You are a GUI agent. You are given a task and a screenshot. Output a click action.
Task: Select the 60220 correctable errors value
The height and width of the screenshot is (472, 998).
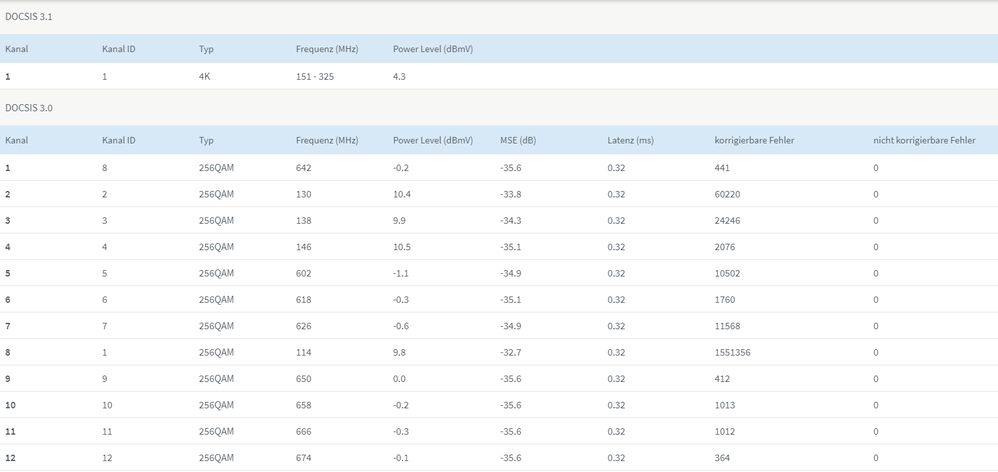727,194
